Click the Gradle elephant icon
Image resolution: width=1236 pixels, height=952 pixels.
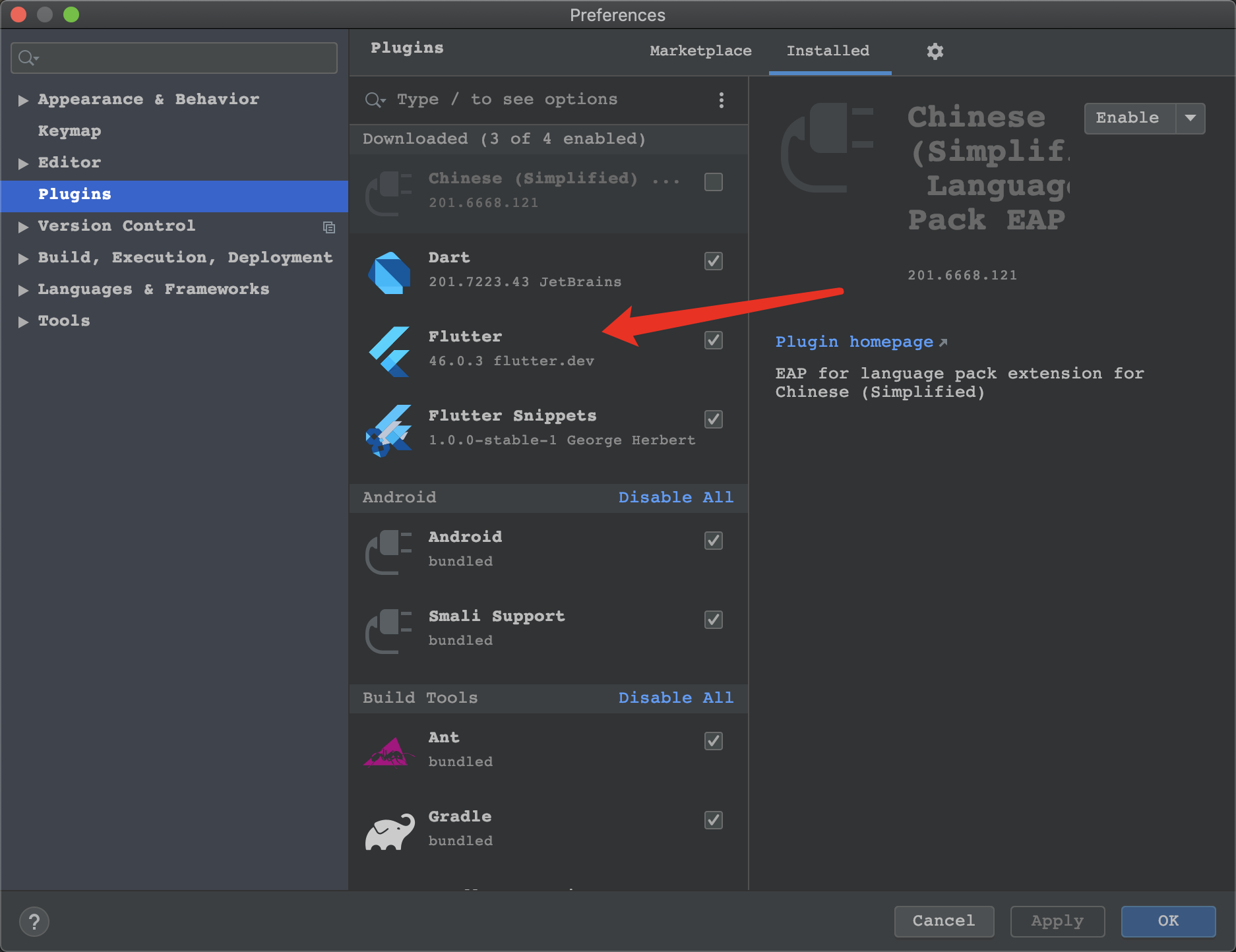tap(390, 832)
